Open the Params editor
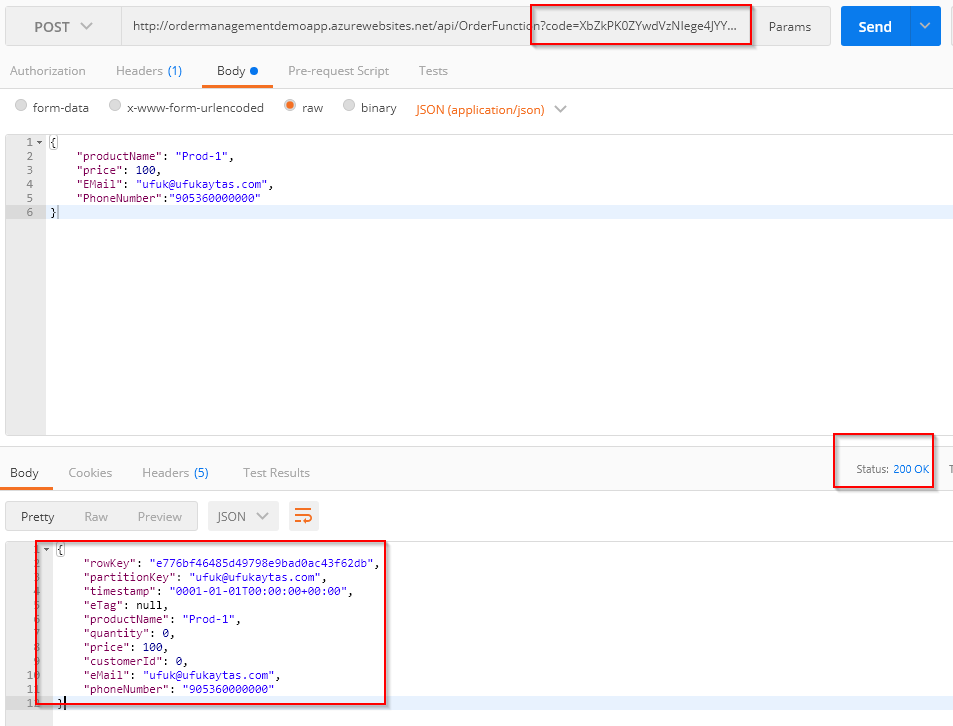Viewport: 953px width, 726px height. tap(790, 27)
